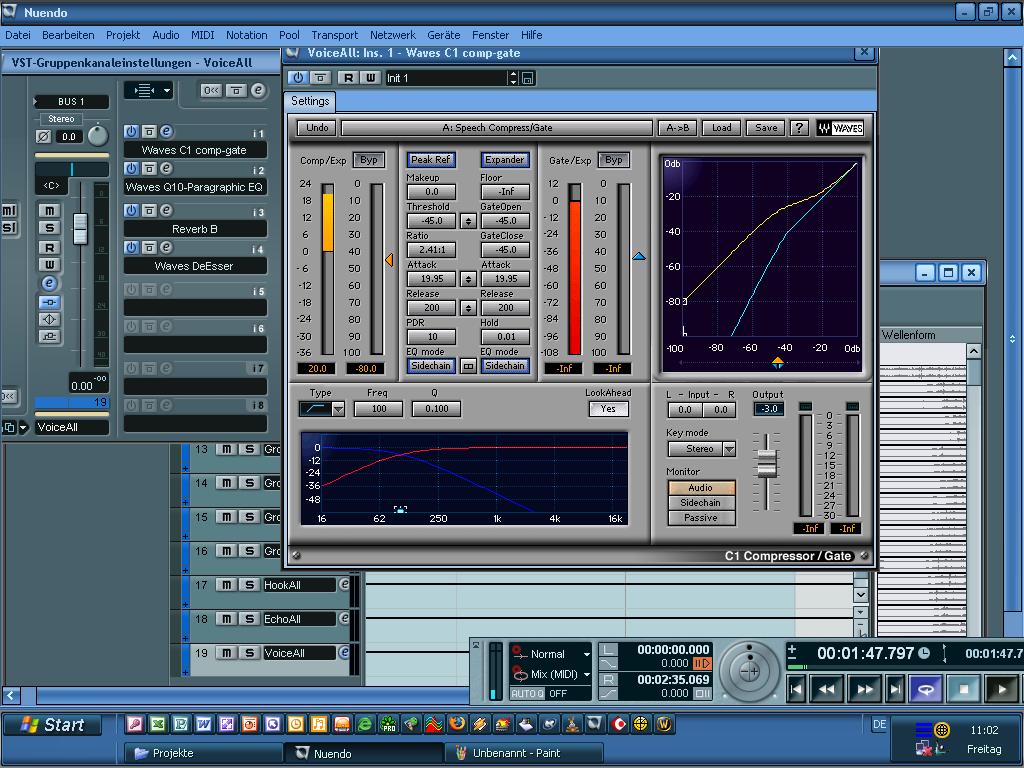
Task: Open editor for insert i2 Waves Q10
Action: 167,168
